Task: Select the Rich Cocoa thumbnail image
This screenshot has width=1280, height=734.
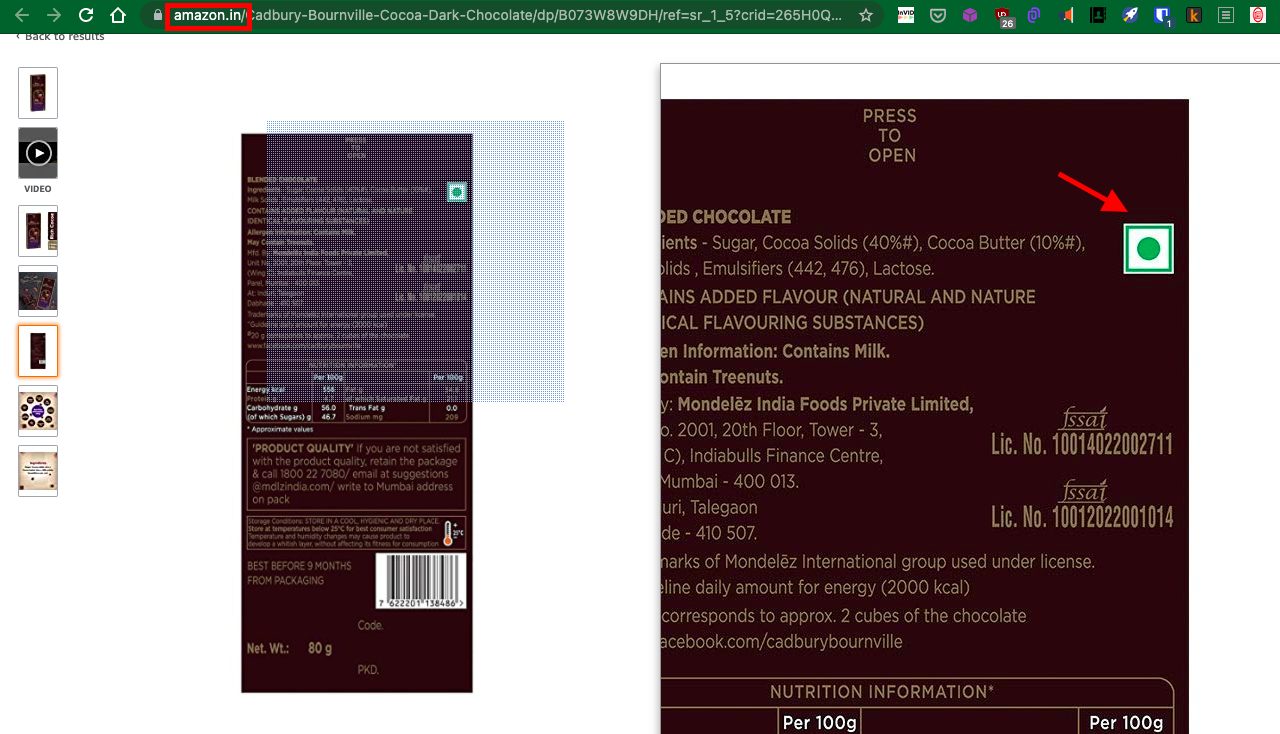Action: 38,231
